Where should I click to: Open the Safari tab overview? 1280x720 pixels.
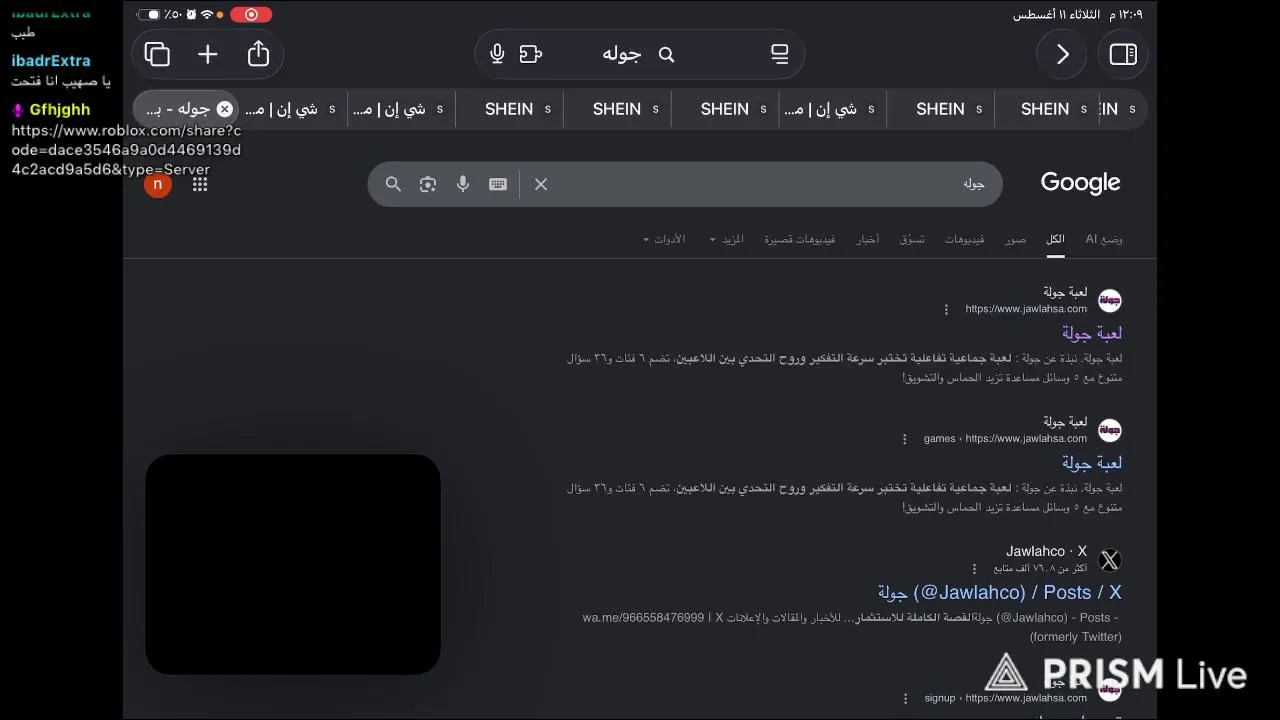pos(157,54)
